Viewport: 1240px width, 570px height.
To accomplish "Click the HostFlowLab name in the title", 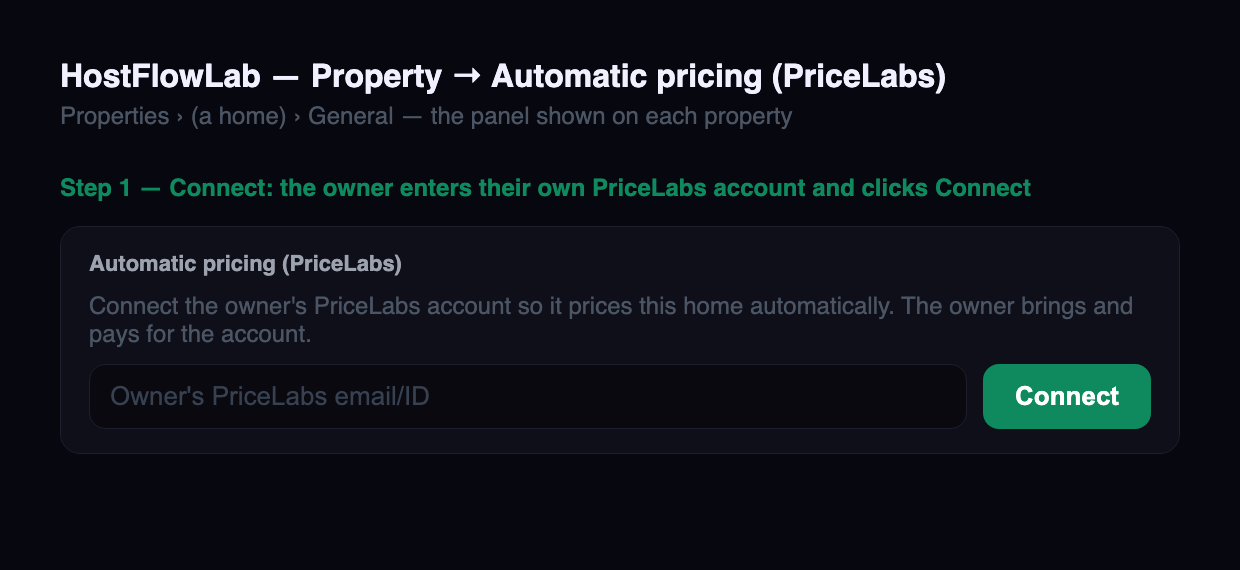I will click(160, 76).
